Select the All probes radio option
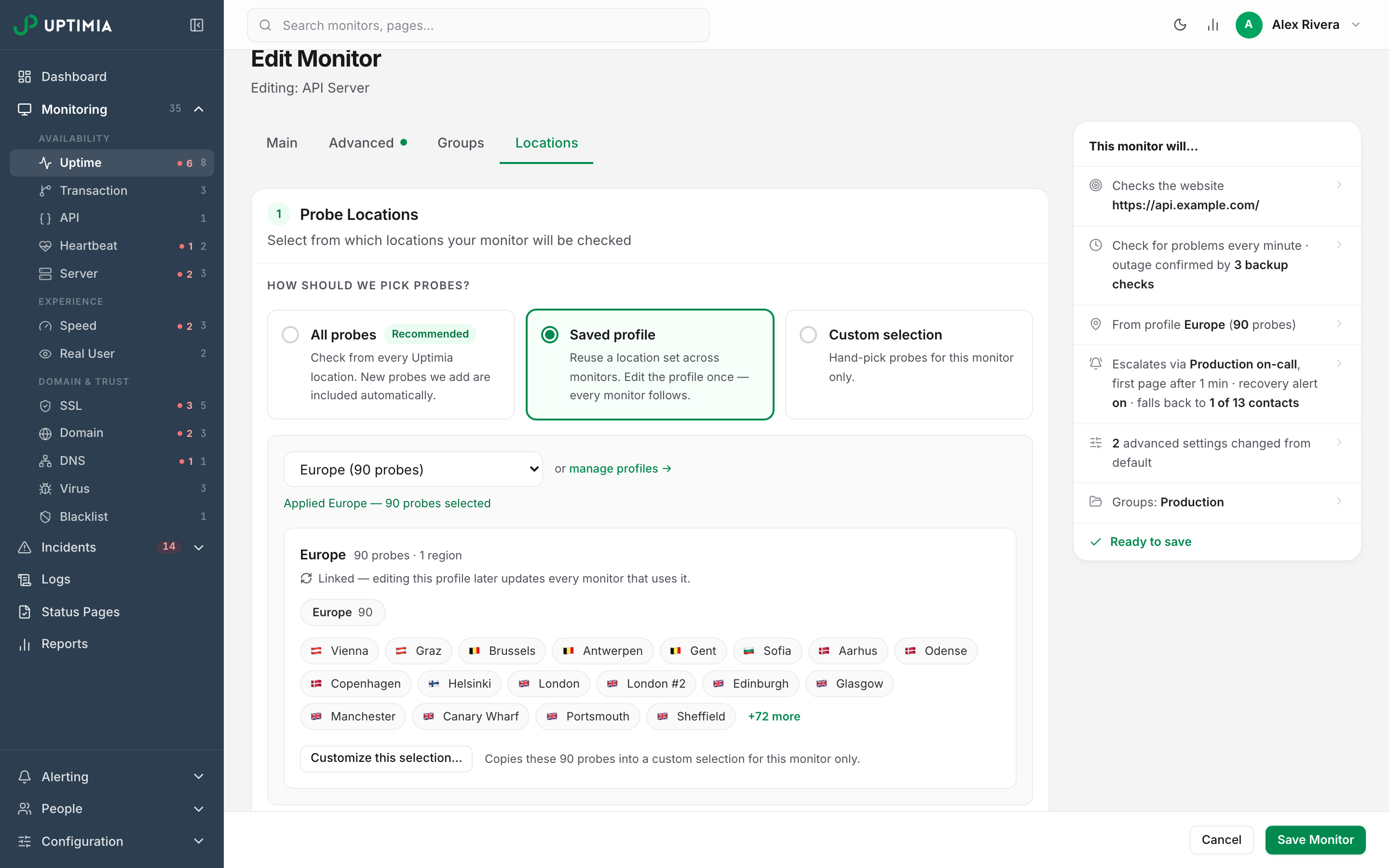This screenshot has height=868, width=1389. tap(290, 335)
